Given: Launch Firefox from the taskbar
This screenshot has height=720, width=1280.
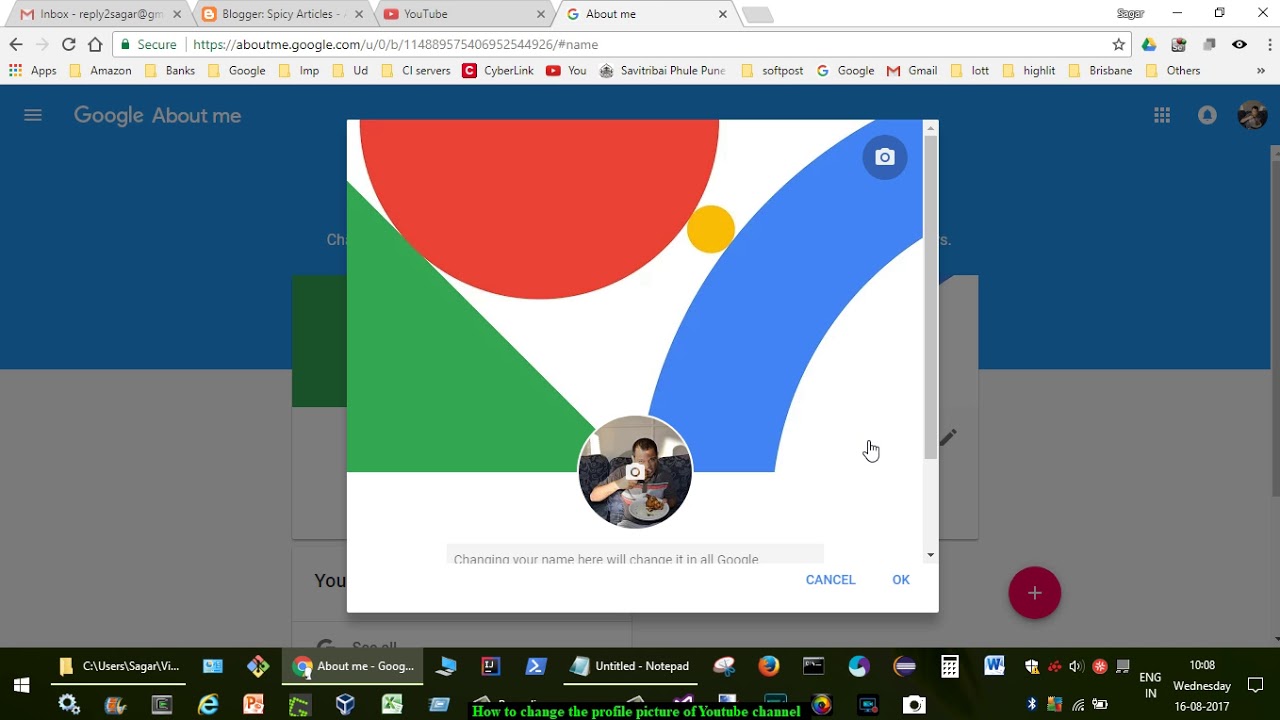Looking at the screenshot, I should [x=768, y=666].
